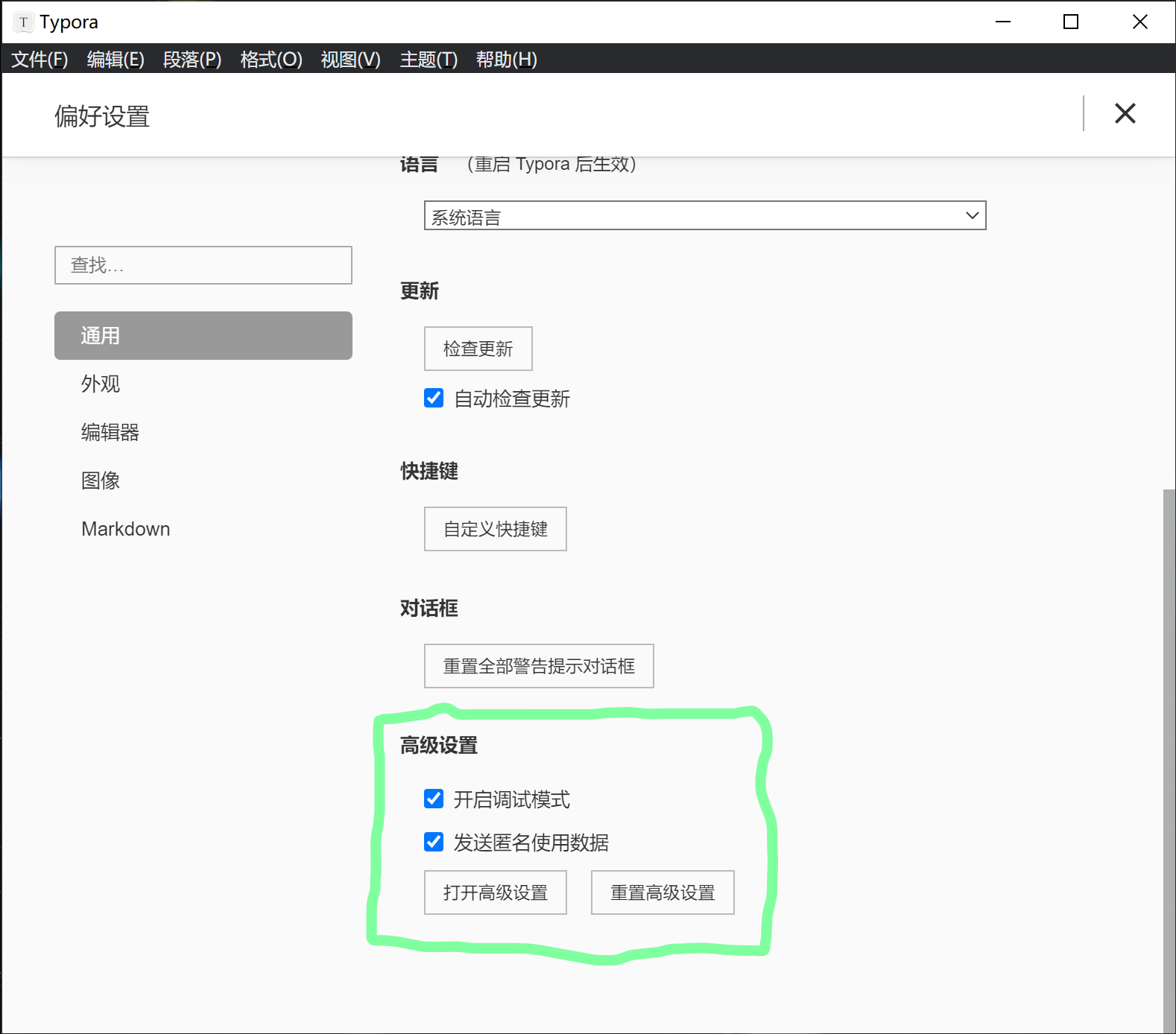Image resolution: width=1176 pixels, height=1034 pixels.
Task: Open the 格式(O) menu
Action: coord(271,59)
